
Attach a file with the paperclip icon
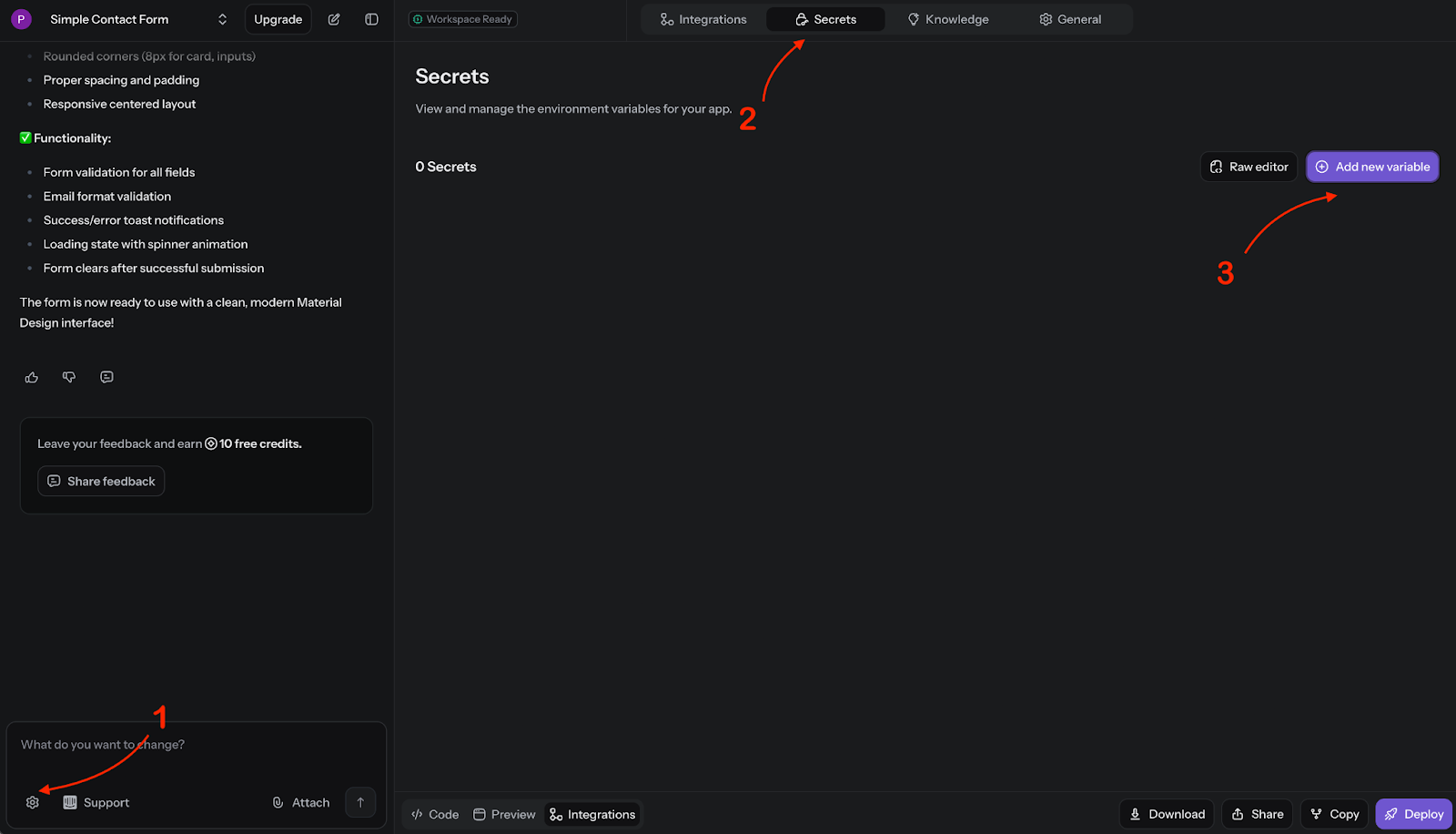click(299, 802)
